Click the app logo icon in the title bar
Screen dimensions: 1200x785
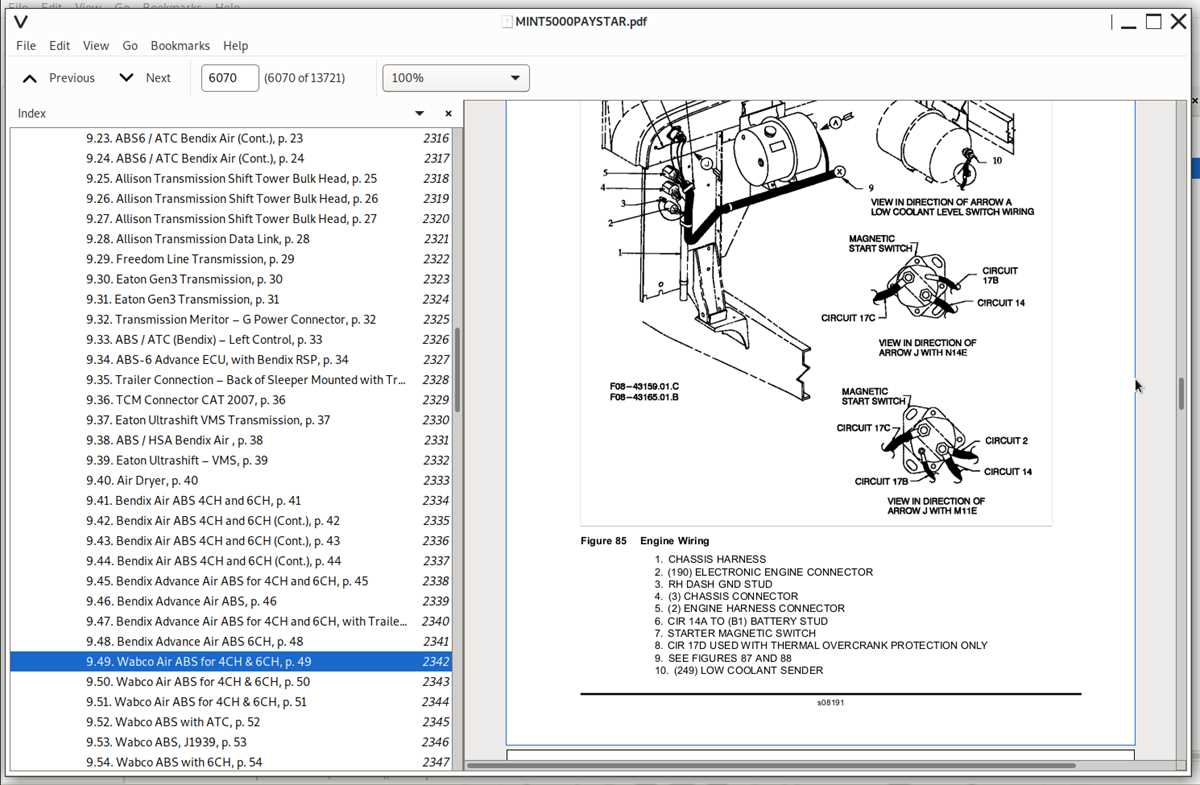click(21, 22)
